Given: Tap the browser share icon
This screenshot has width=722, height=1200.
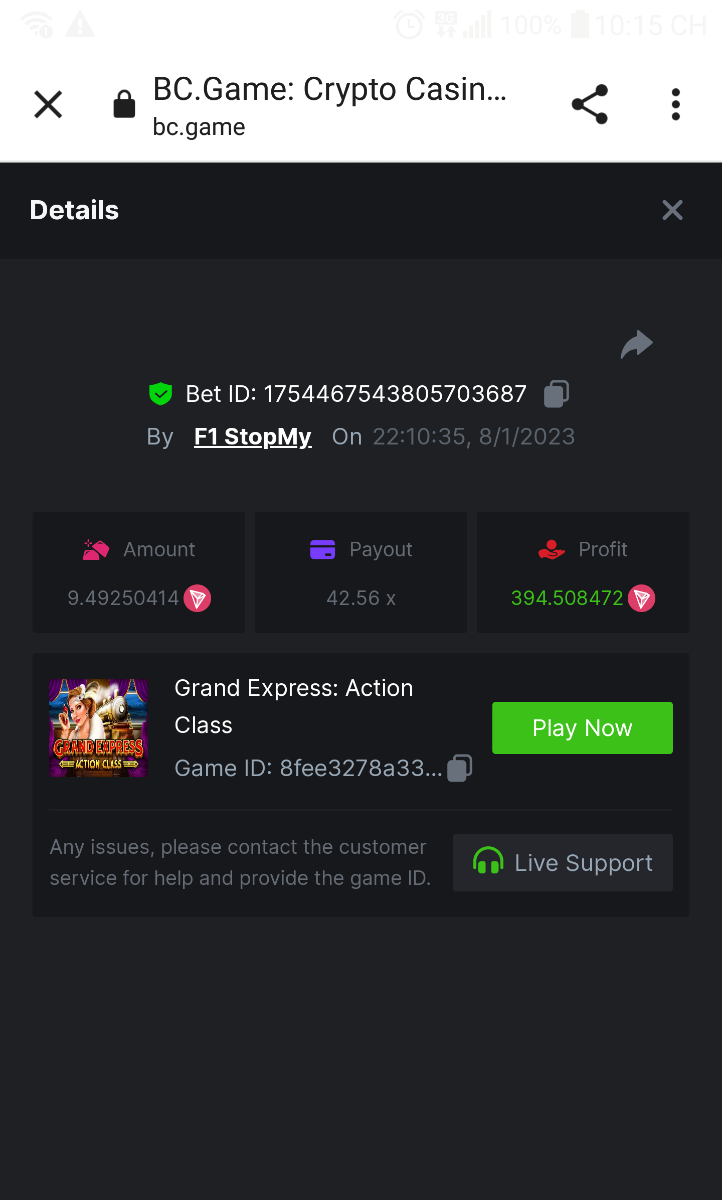Looking at the screenshot, I should click(x=589, y=104).
